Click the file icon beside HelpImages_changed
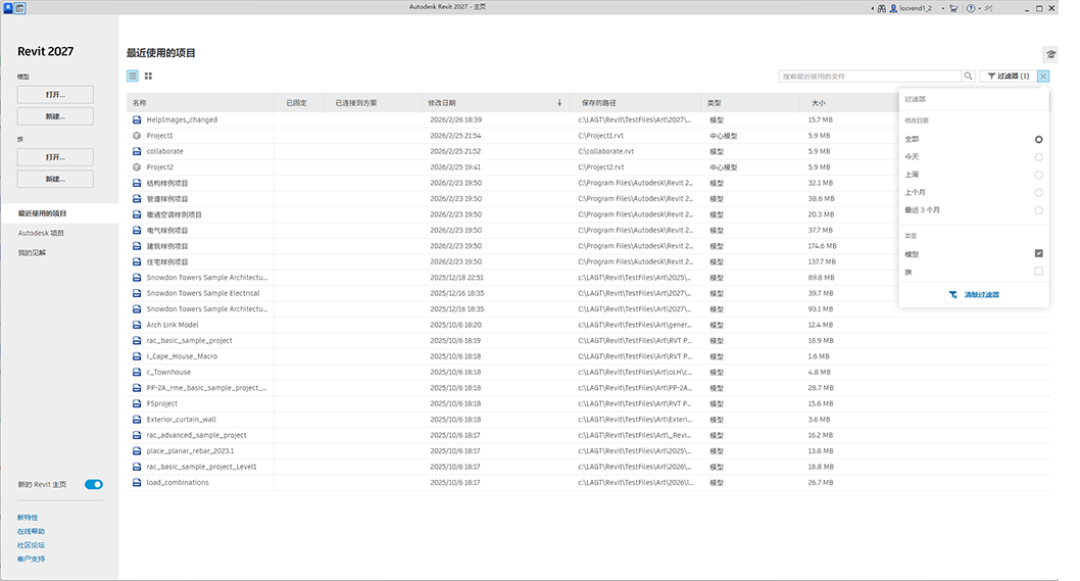The height and width of the screenshot is (581, 1080). 136,120
